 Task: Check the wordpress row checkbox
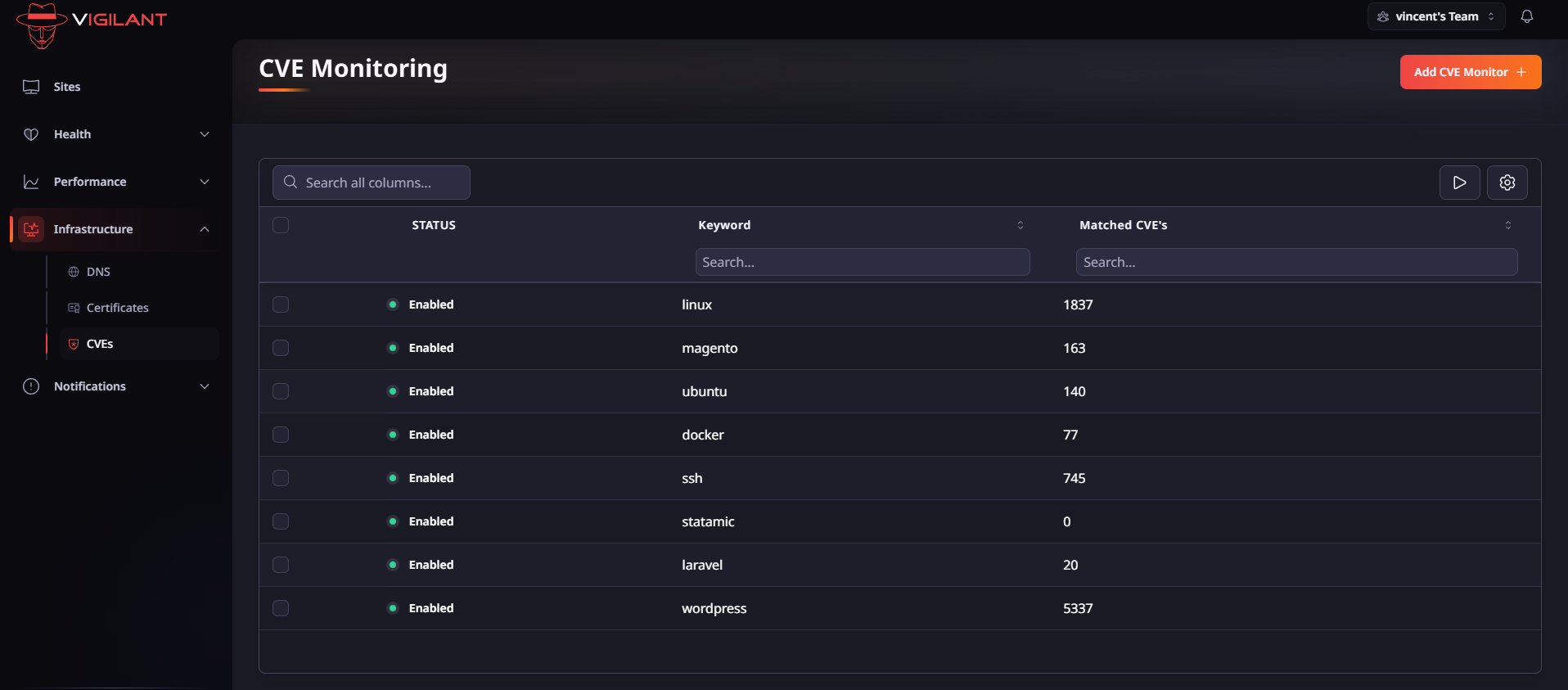[281, 608]
